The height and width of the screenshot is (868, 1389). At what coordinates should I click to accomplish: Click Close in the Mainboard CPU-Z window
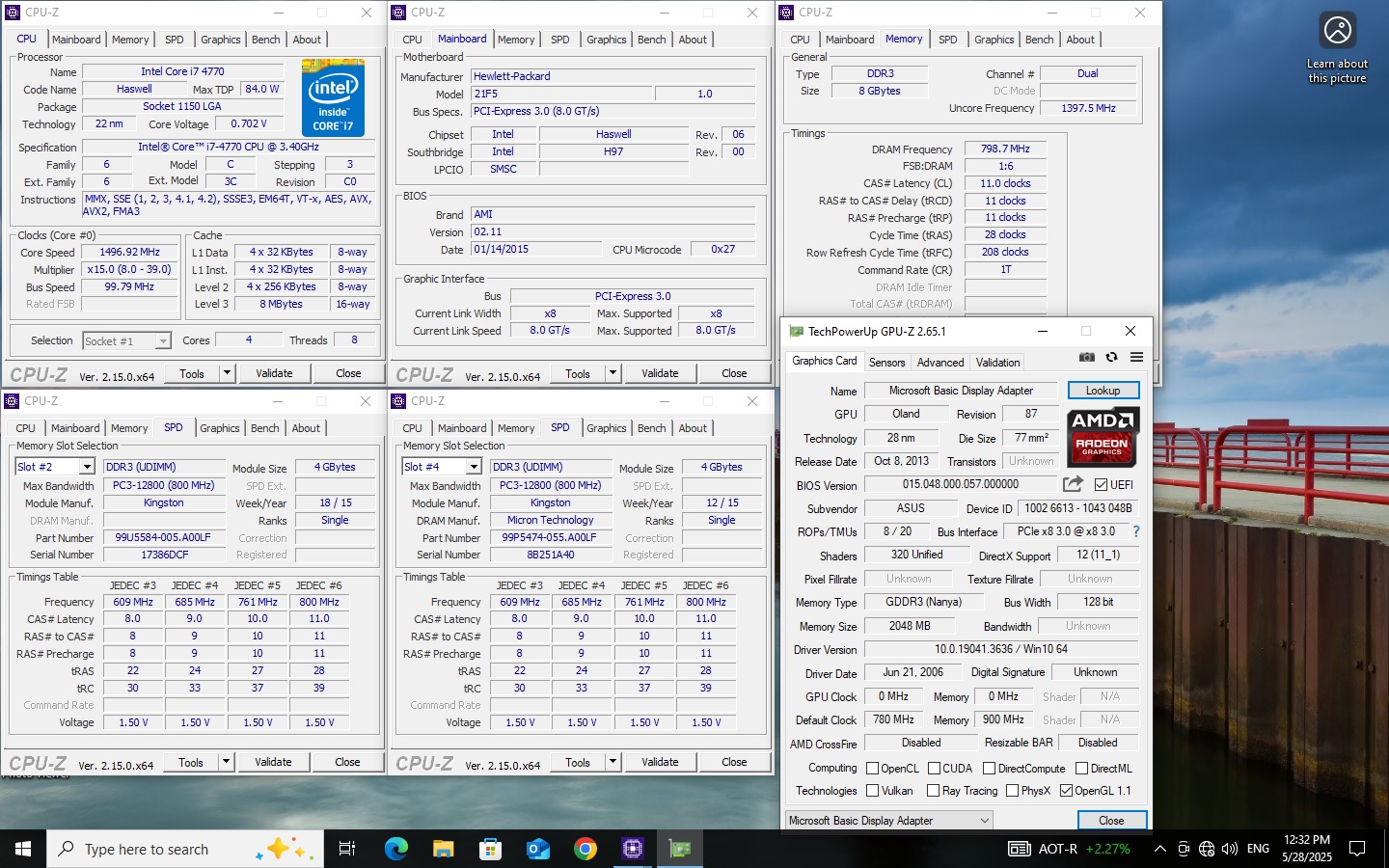pos(734,373)
